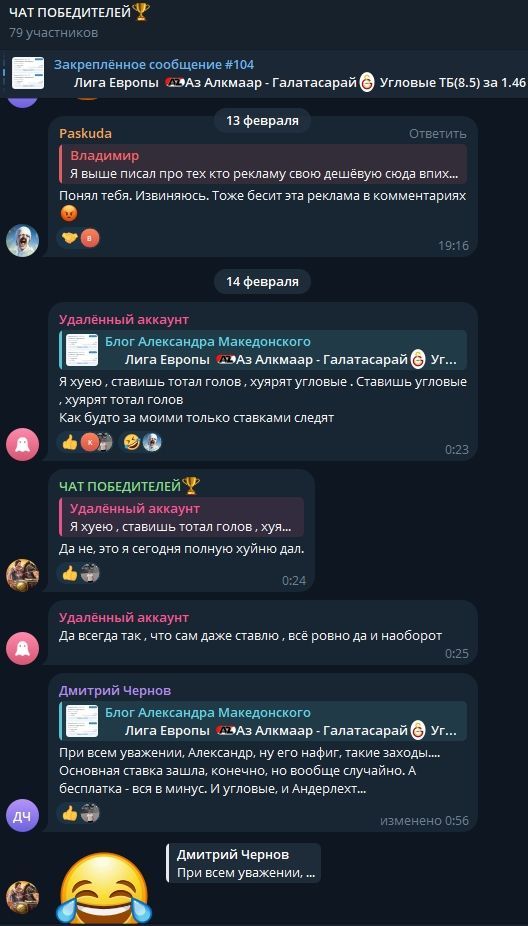Click the 13 февраля date badge

262,121
